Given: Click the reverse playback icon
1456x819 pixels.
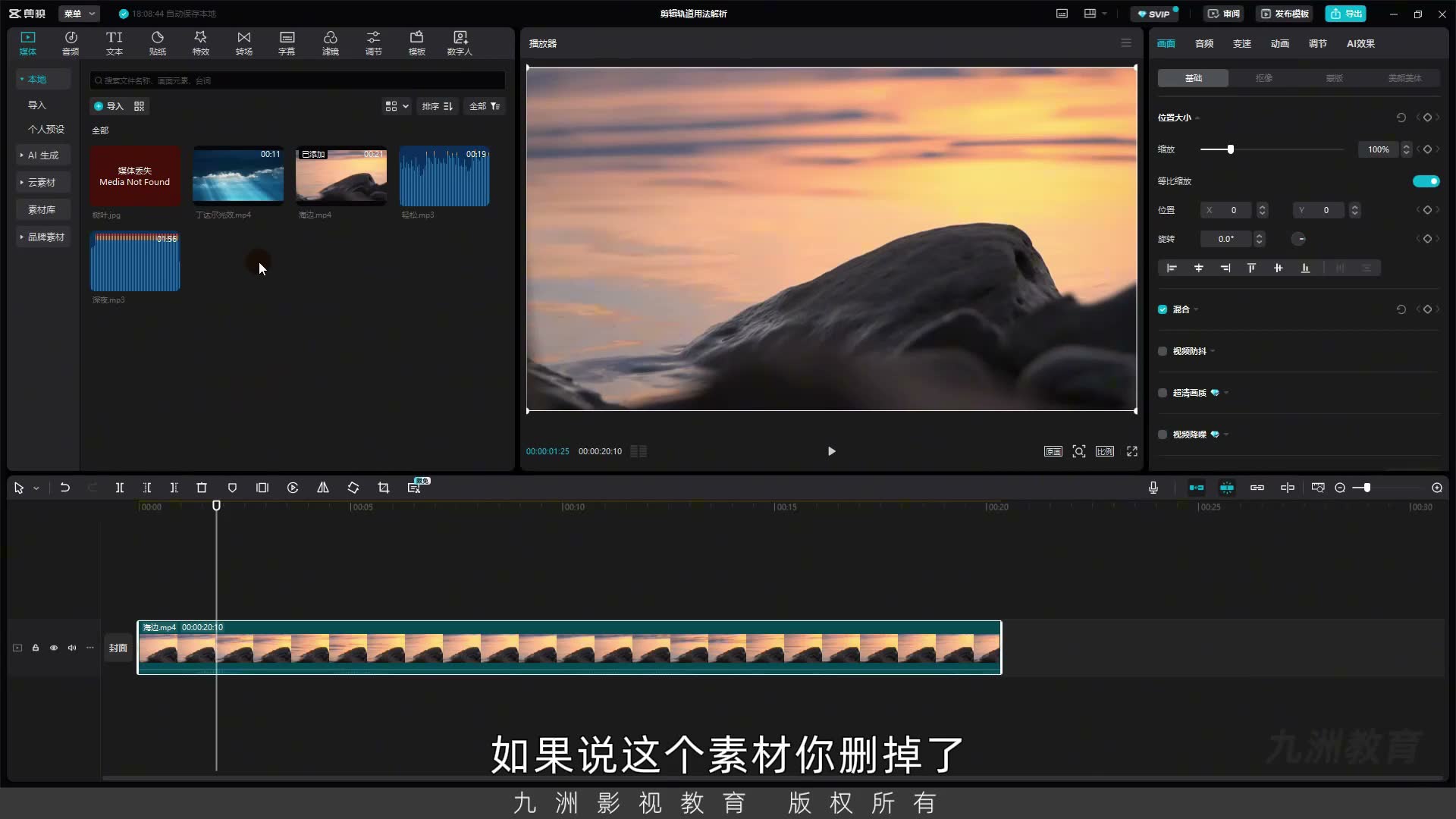Looking at the screenshot, I should 293,488.
